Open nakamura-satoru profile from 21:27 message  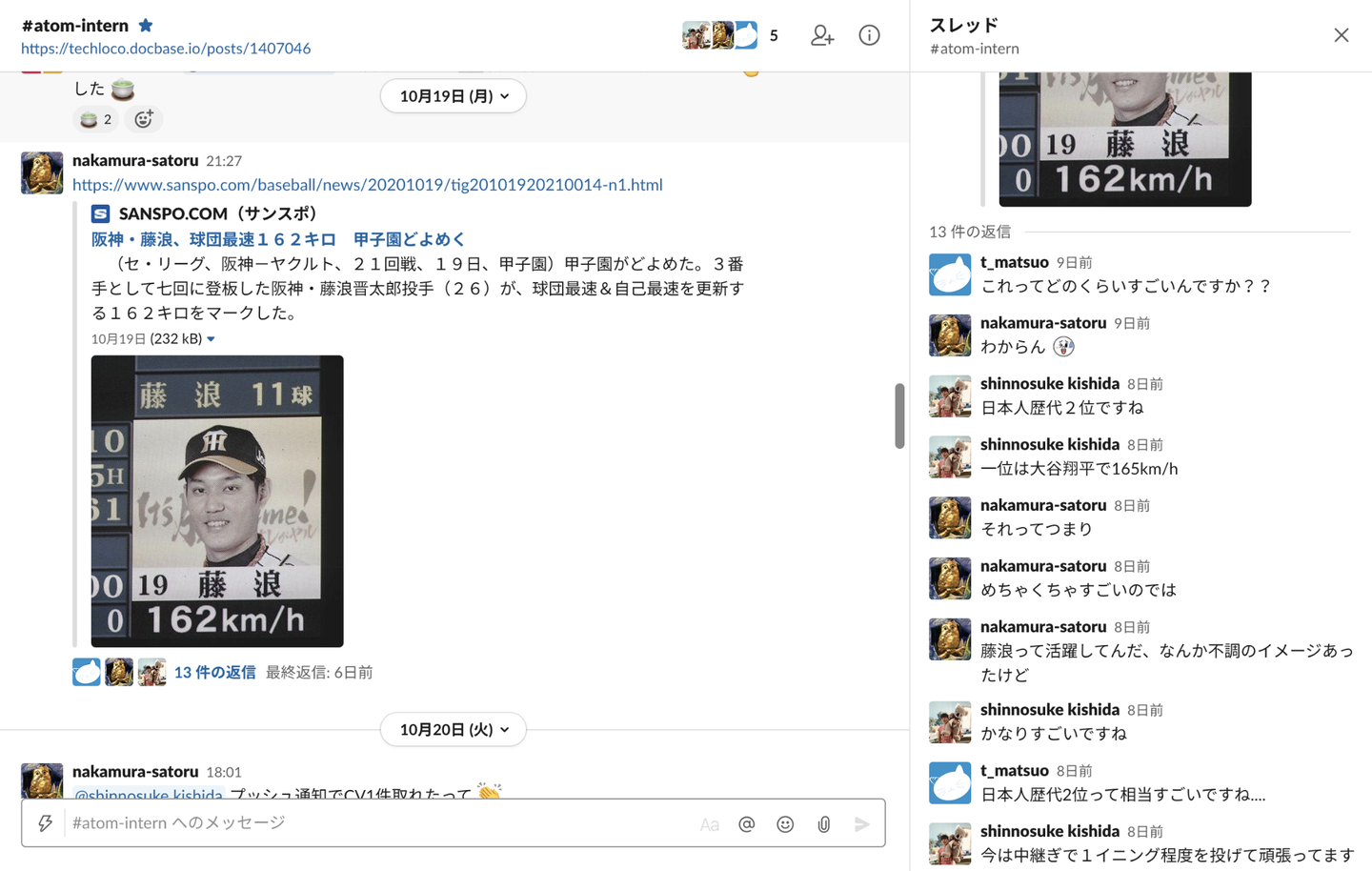(x=135, y=161)
